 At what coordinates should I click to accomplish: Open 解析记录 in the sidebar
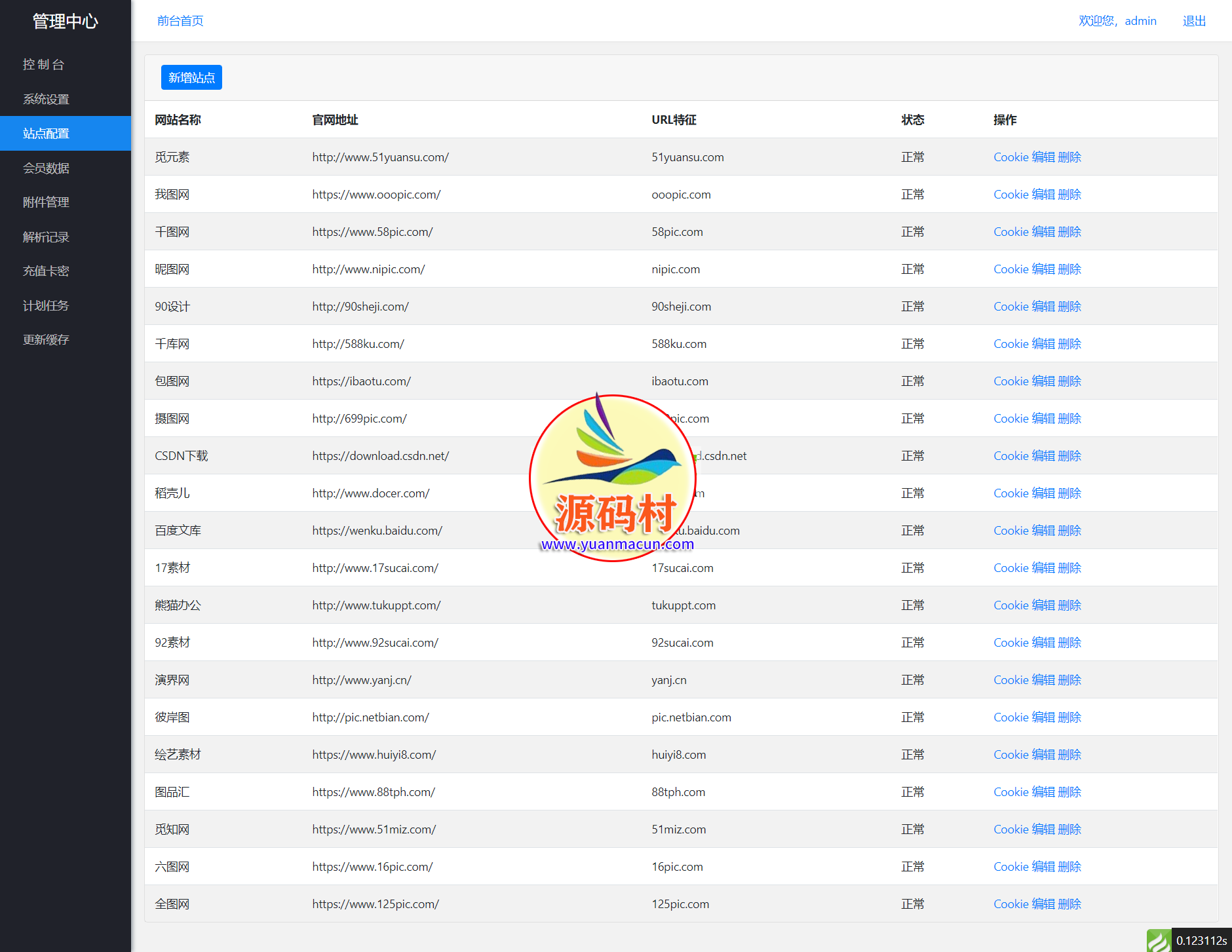tap(46, 237)
